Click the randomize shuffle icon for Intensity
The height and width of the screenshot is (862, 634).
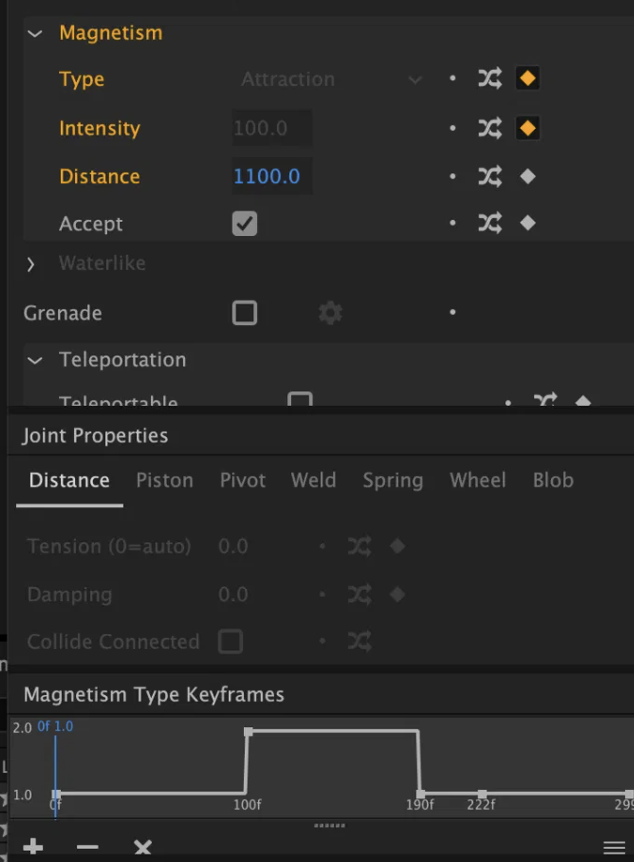489,128
